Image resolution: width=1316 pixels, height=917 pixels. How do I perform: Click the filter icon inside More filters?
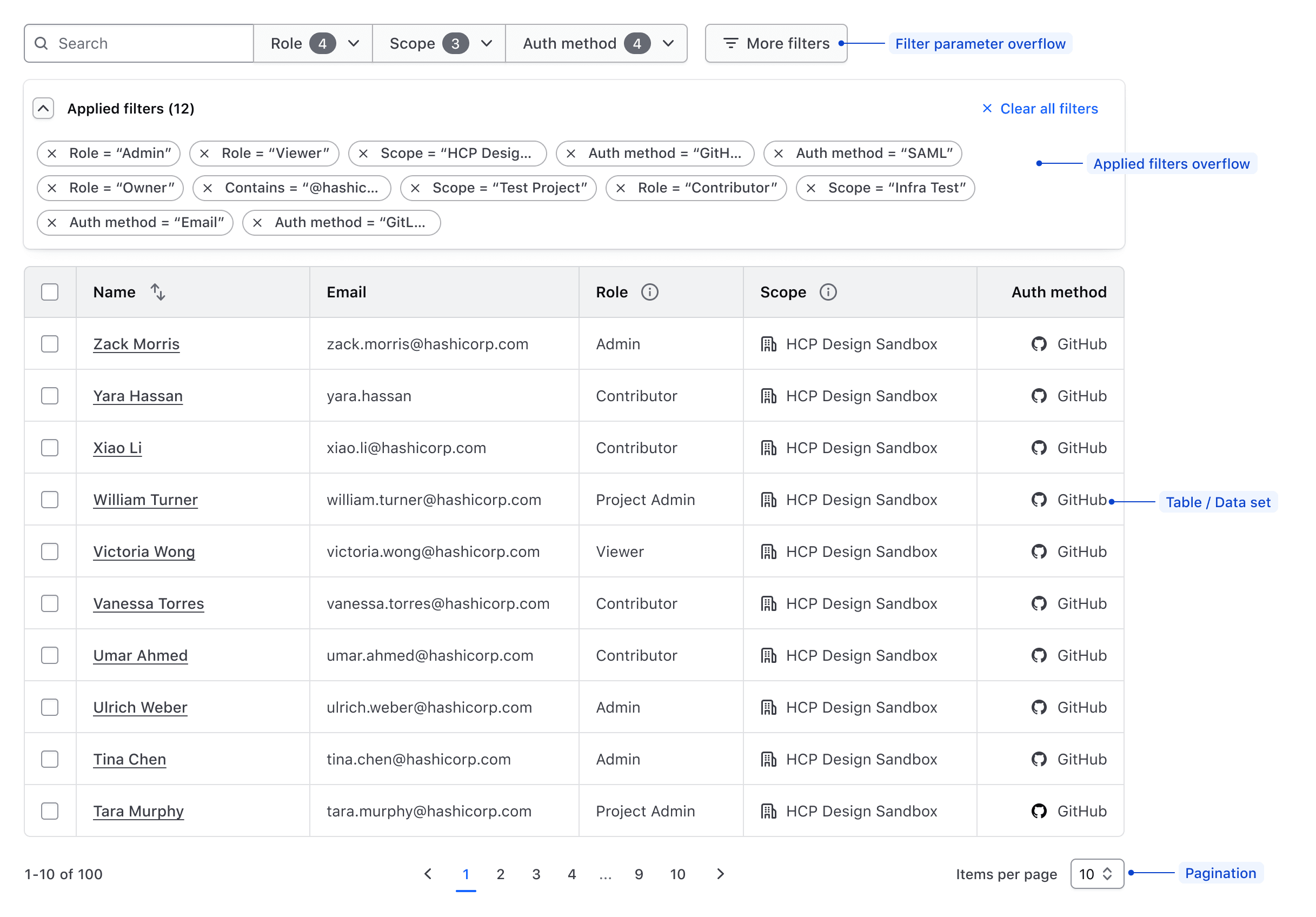click(730, 43)
